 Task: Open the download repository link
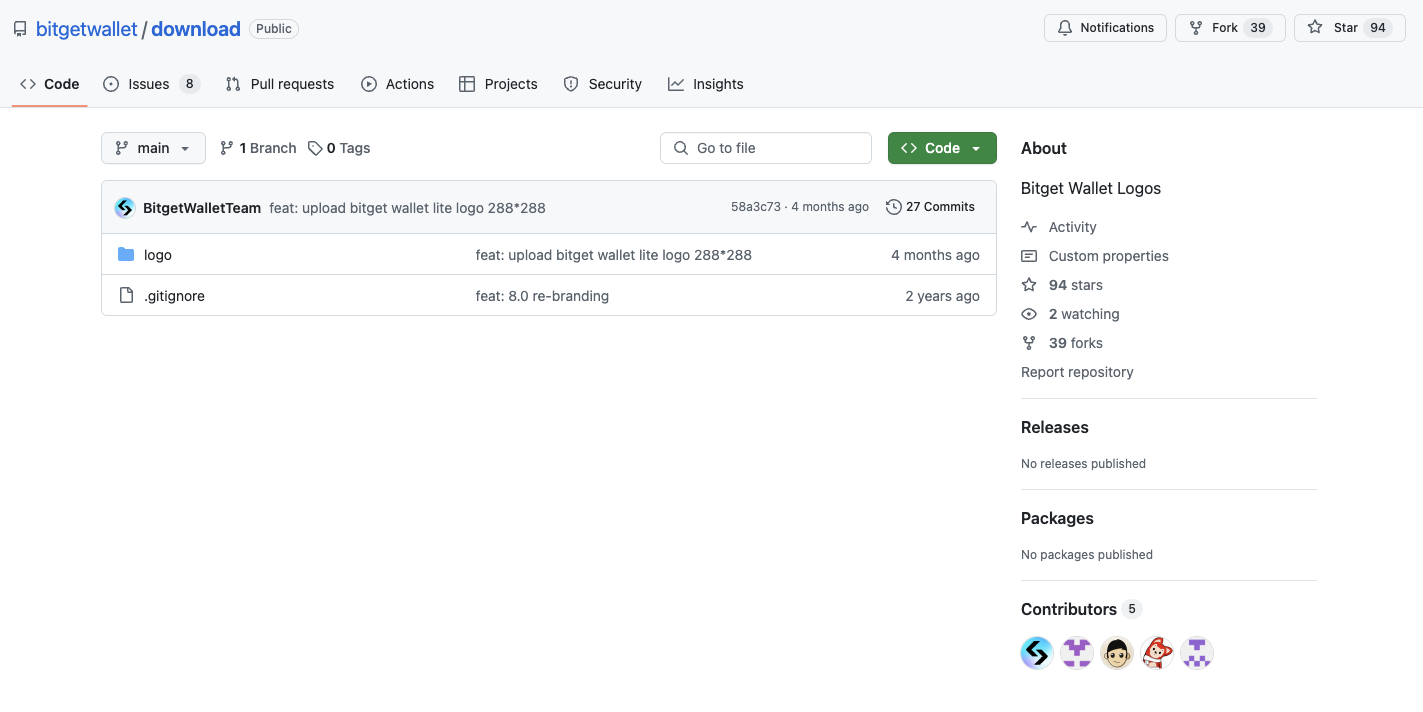click(196, 29)
